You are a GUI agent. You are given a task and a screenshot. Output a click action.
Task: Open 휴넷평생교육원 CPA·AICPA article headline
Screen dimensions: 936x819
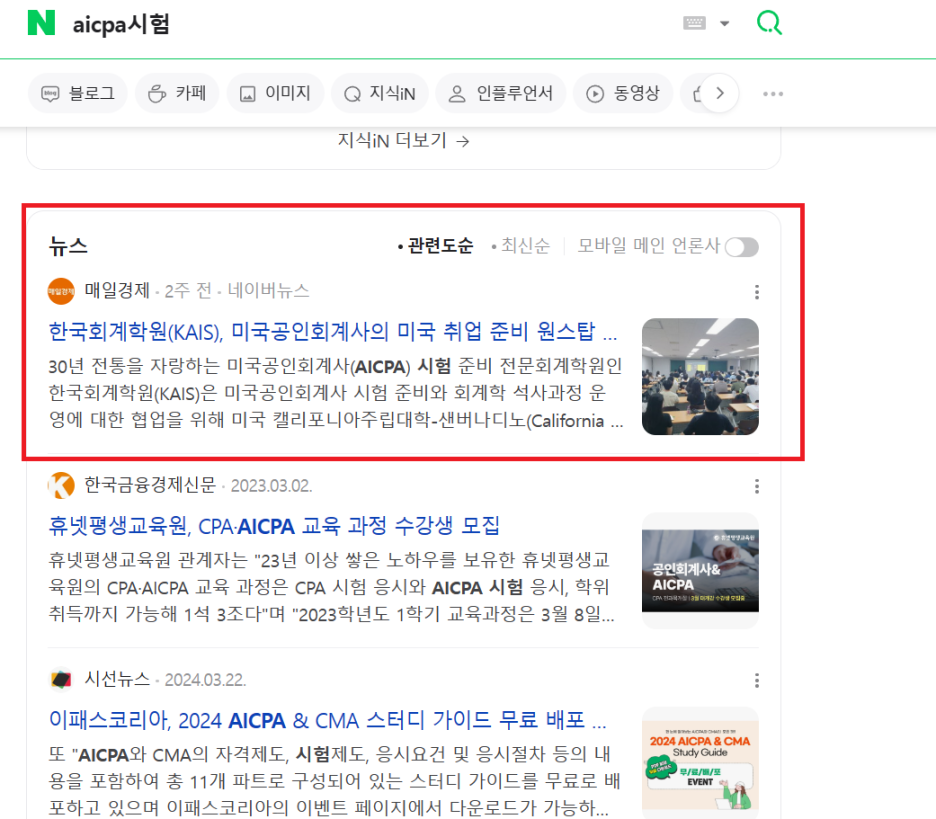point(274,526)
